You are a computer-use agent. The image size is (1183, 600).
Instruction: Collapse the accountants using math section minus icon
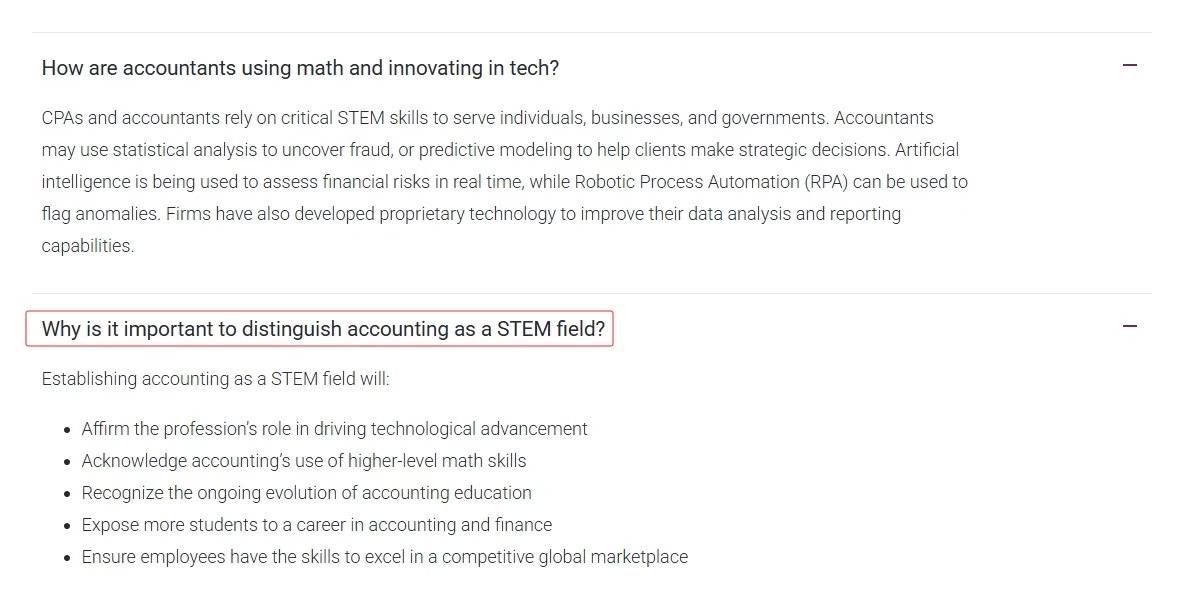click(x=1130, y=66)
